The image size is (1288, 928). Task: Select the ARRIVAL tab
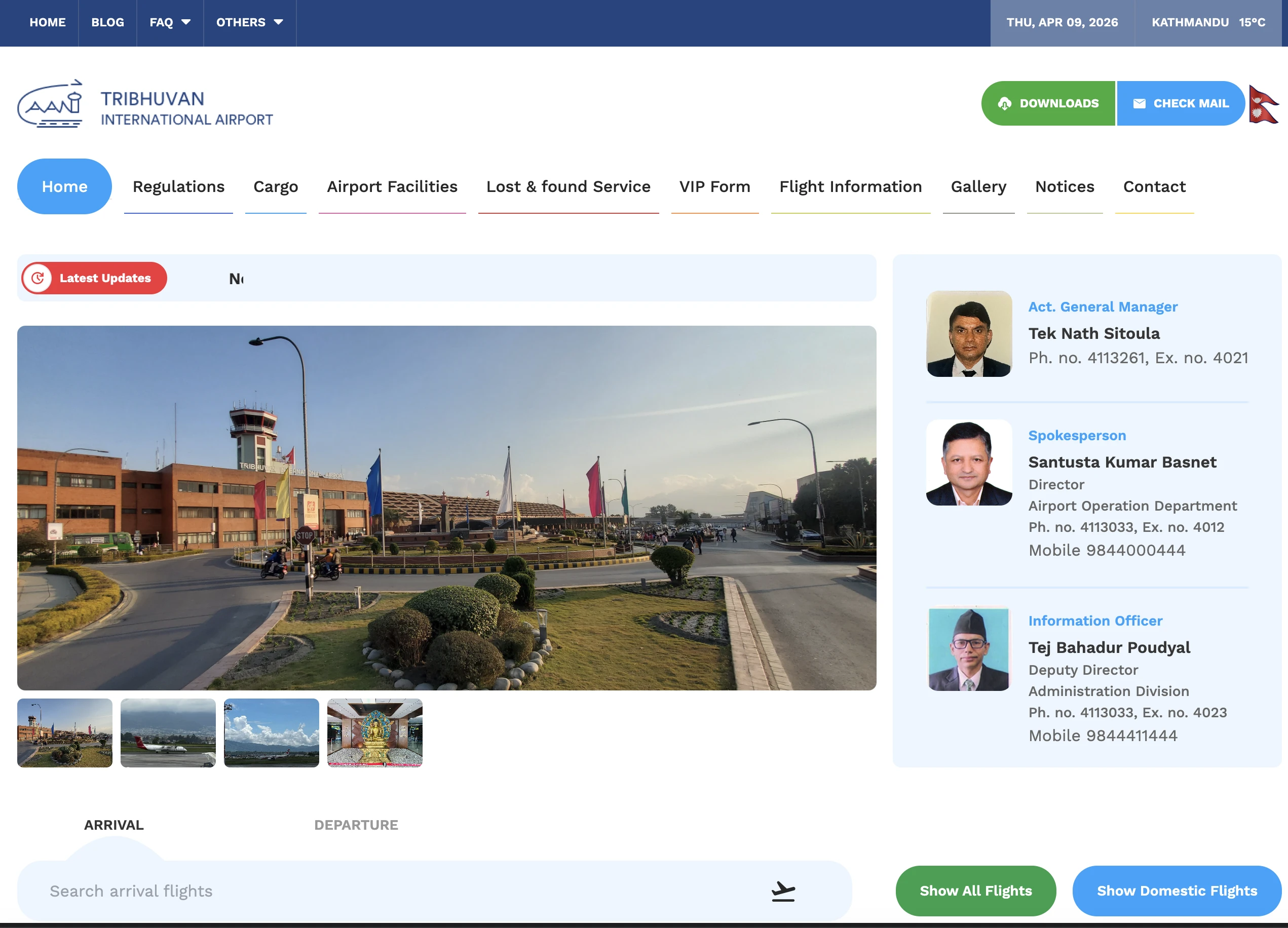coord(113,825)
